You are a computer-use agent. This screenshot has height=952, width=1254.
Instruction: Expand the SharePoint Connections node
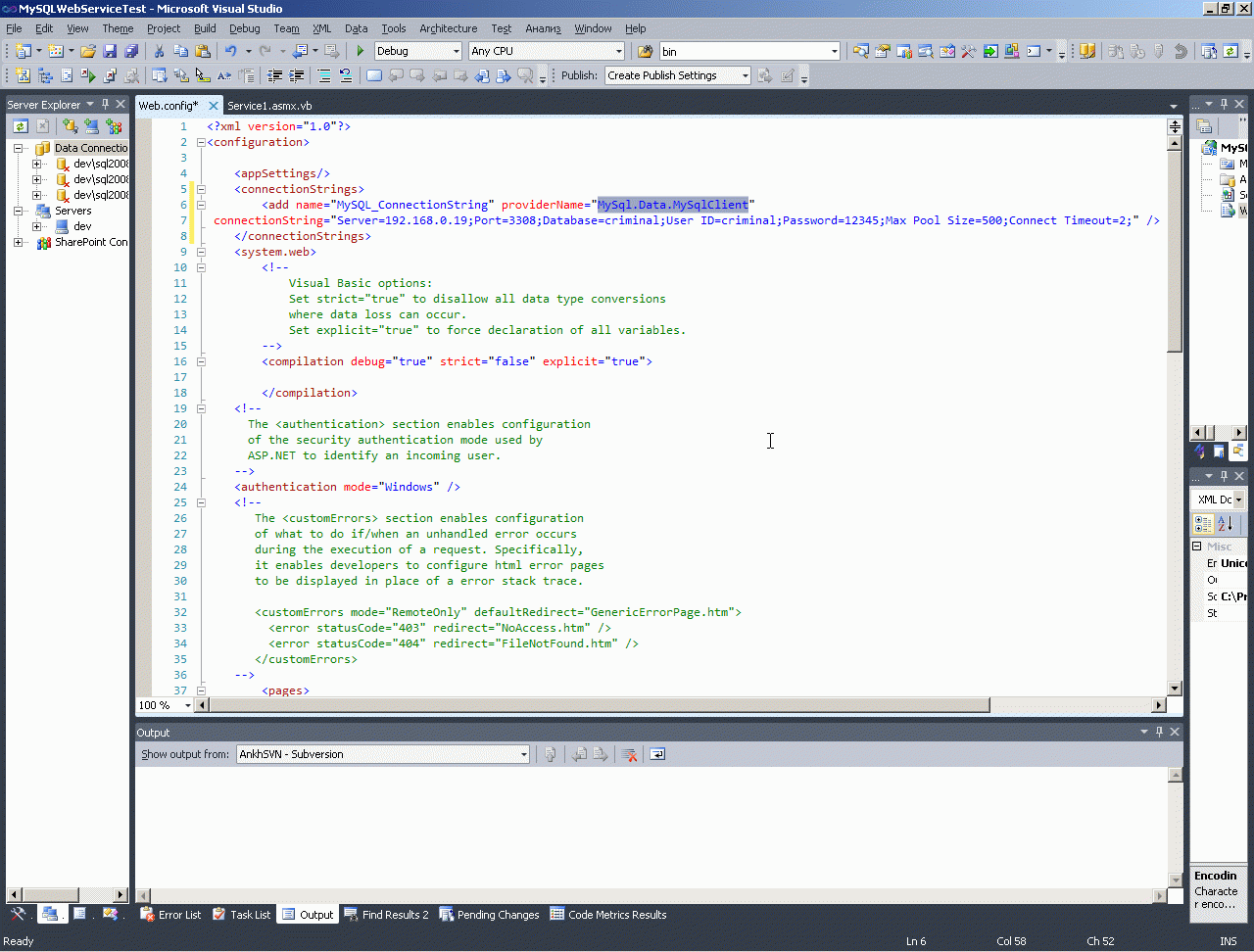(19, 242)
